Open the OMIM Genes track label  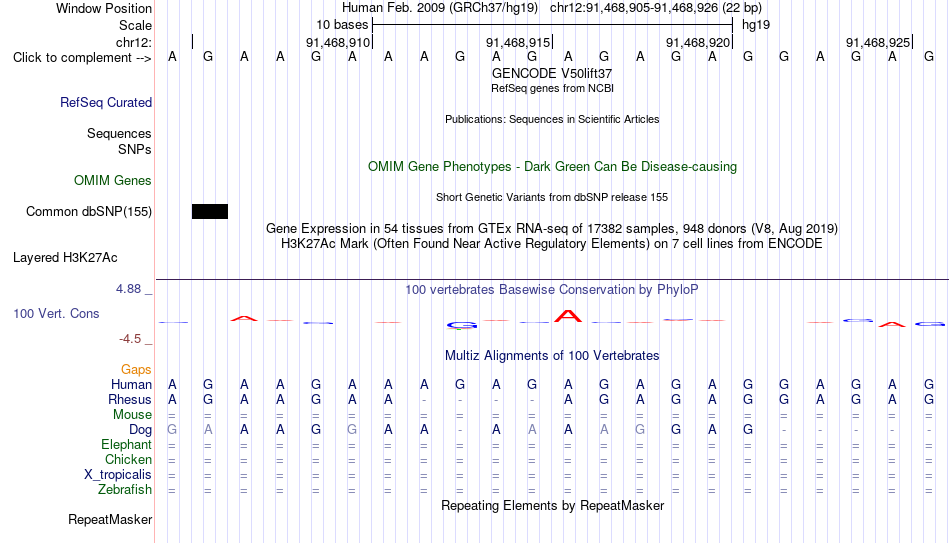point(113,181)
